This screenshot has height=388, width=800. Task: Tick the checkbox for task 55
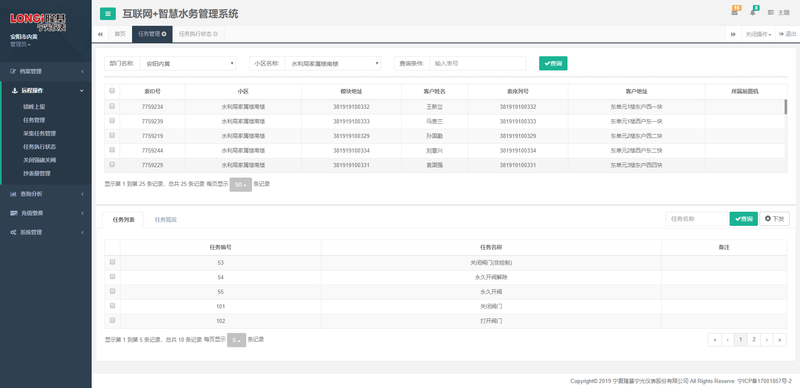(112, 291)
